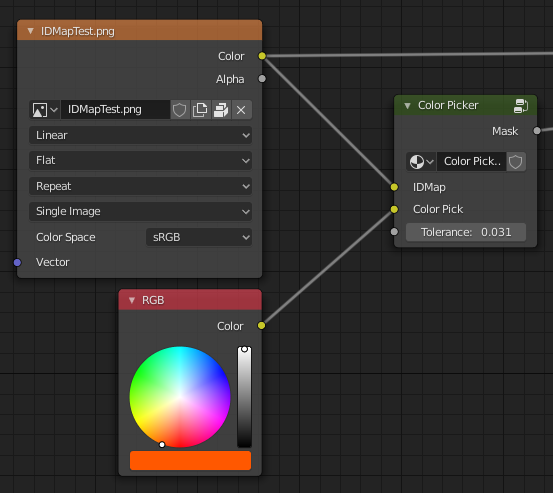Image resolution: width=553 pixels, height=493 pixels.
Task: Click the RGB node Color output socket
Action: click(261, 325)
